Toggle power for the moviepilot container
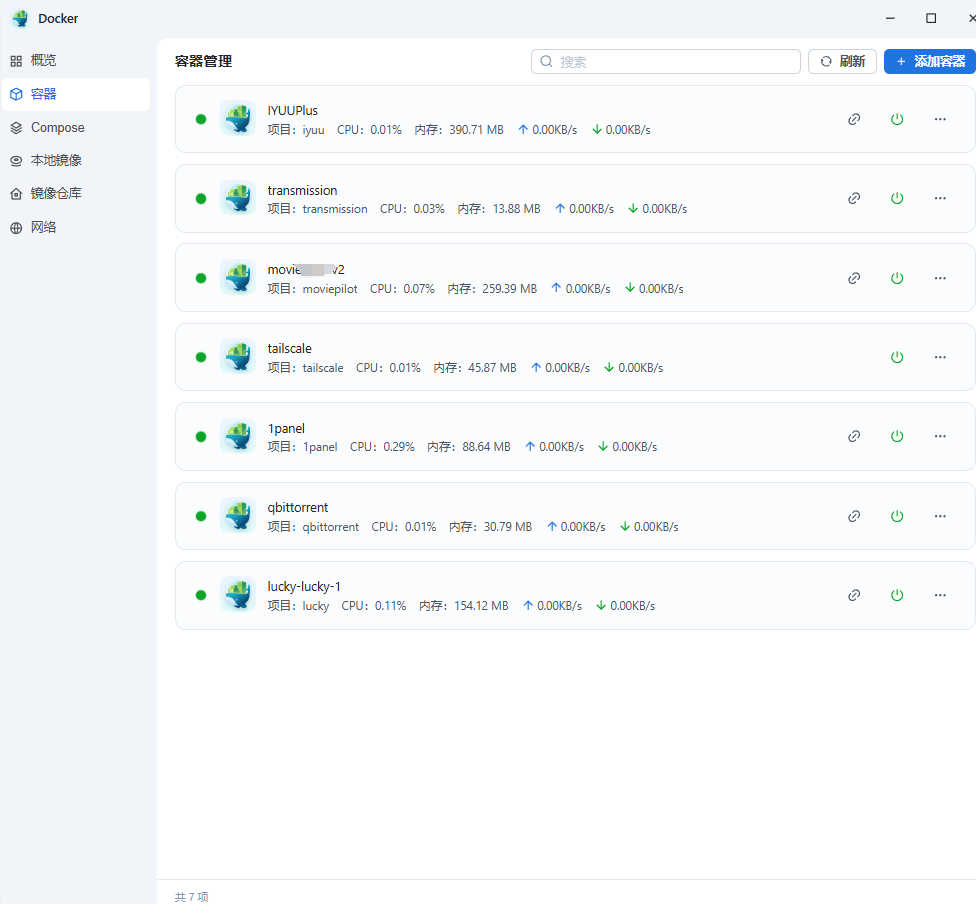 click(897, 278)
